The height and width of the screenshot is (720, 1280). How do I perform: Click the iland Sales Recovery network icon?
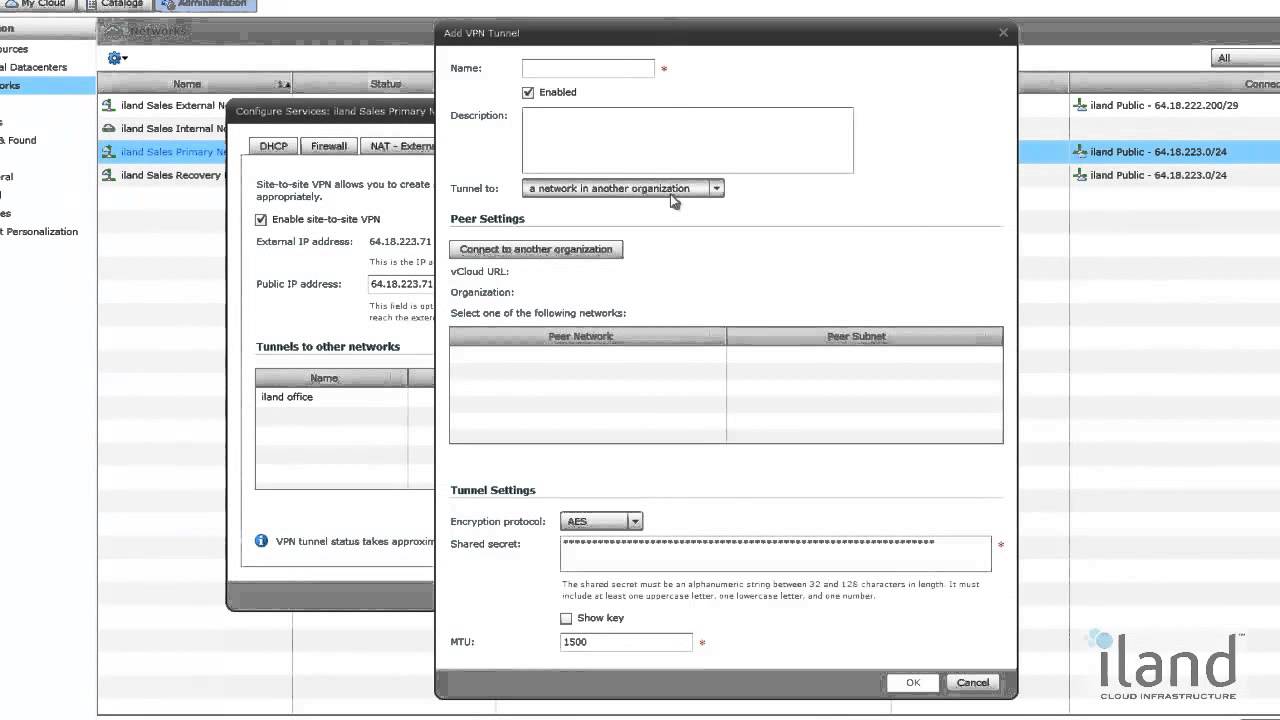point(108,175)
